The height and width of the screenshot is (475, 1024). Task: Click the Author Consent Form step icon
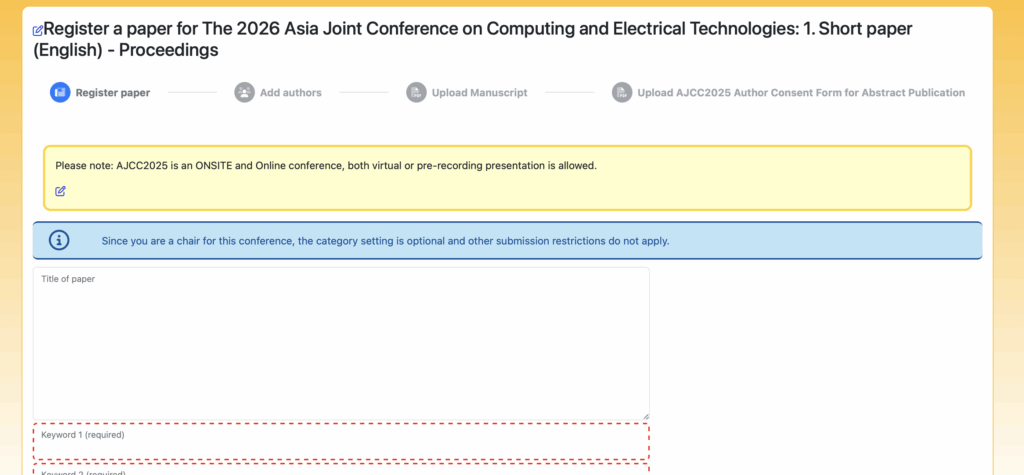[622, 93]
